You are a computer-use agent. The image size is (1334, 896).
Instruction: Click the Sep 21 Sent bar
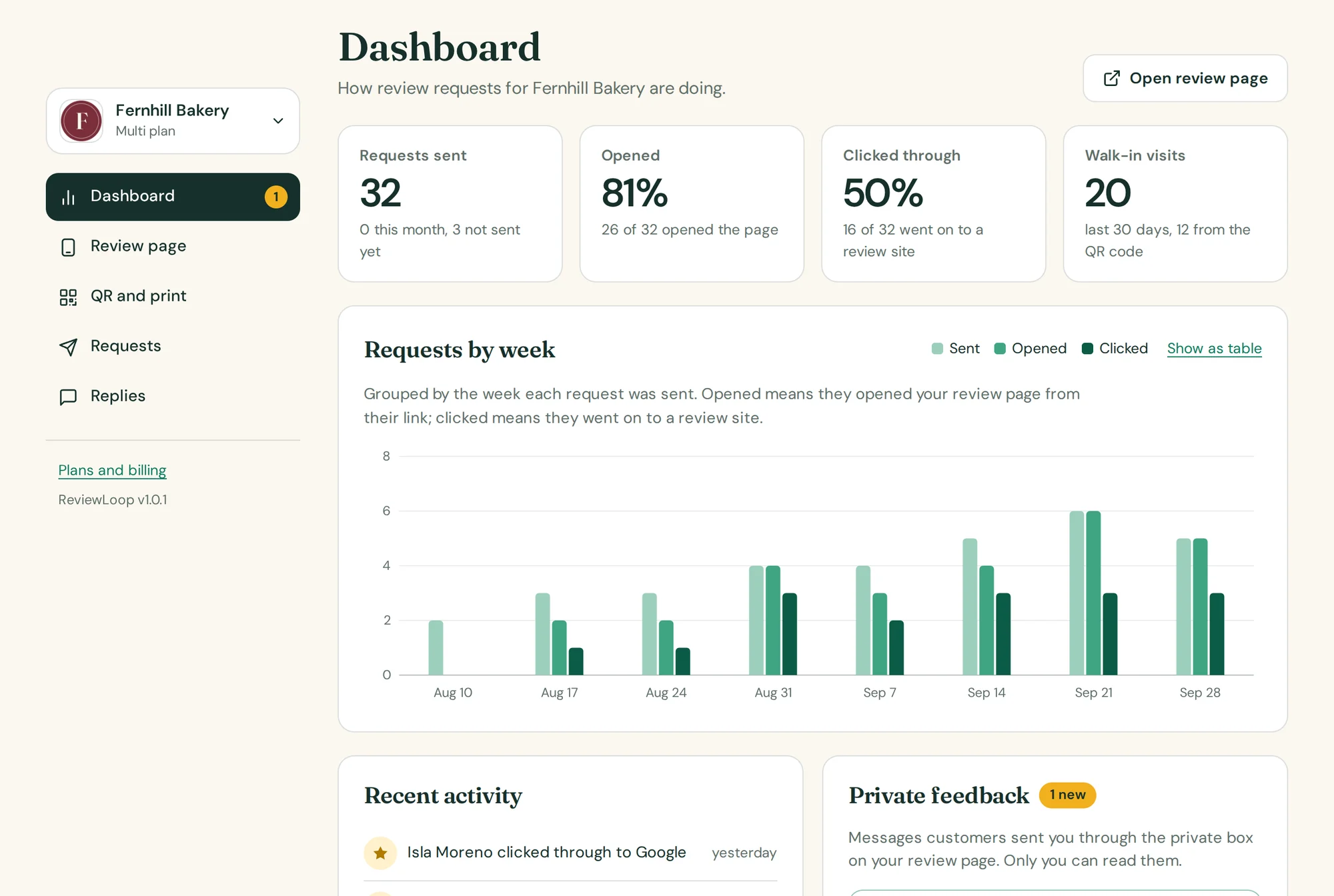1077,593
